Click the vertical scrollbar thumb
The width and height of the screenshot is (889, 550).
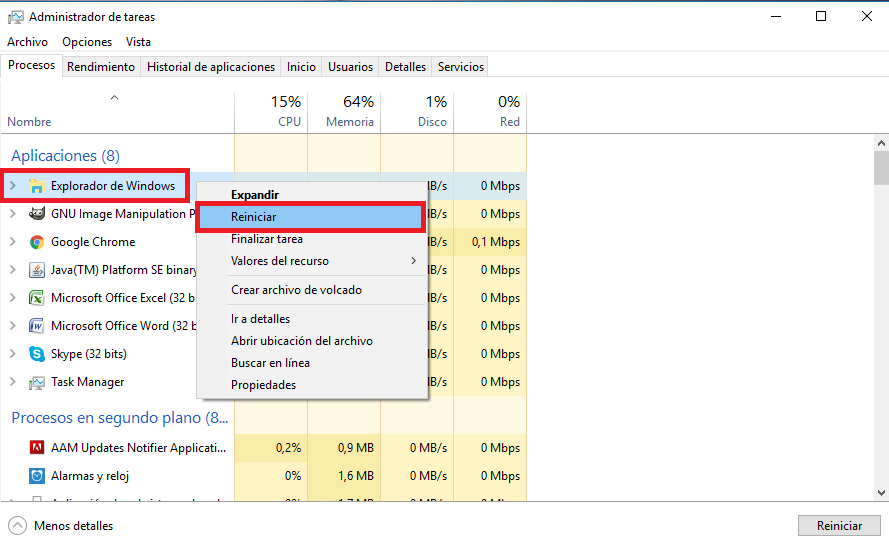[x=881, y=168]
